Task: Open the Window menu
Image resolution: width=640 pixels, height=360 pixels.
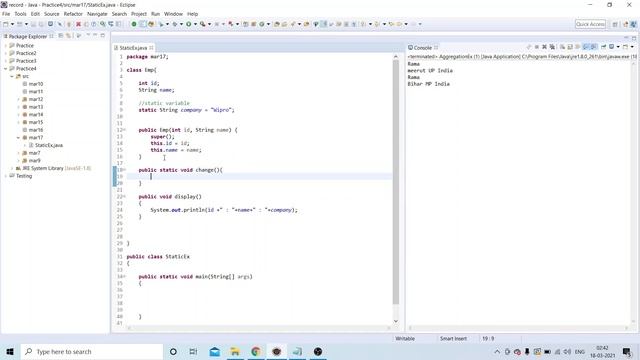Action: point(173,14)
